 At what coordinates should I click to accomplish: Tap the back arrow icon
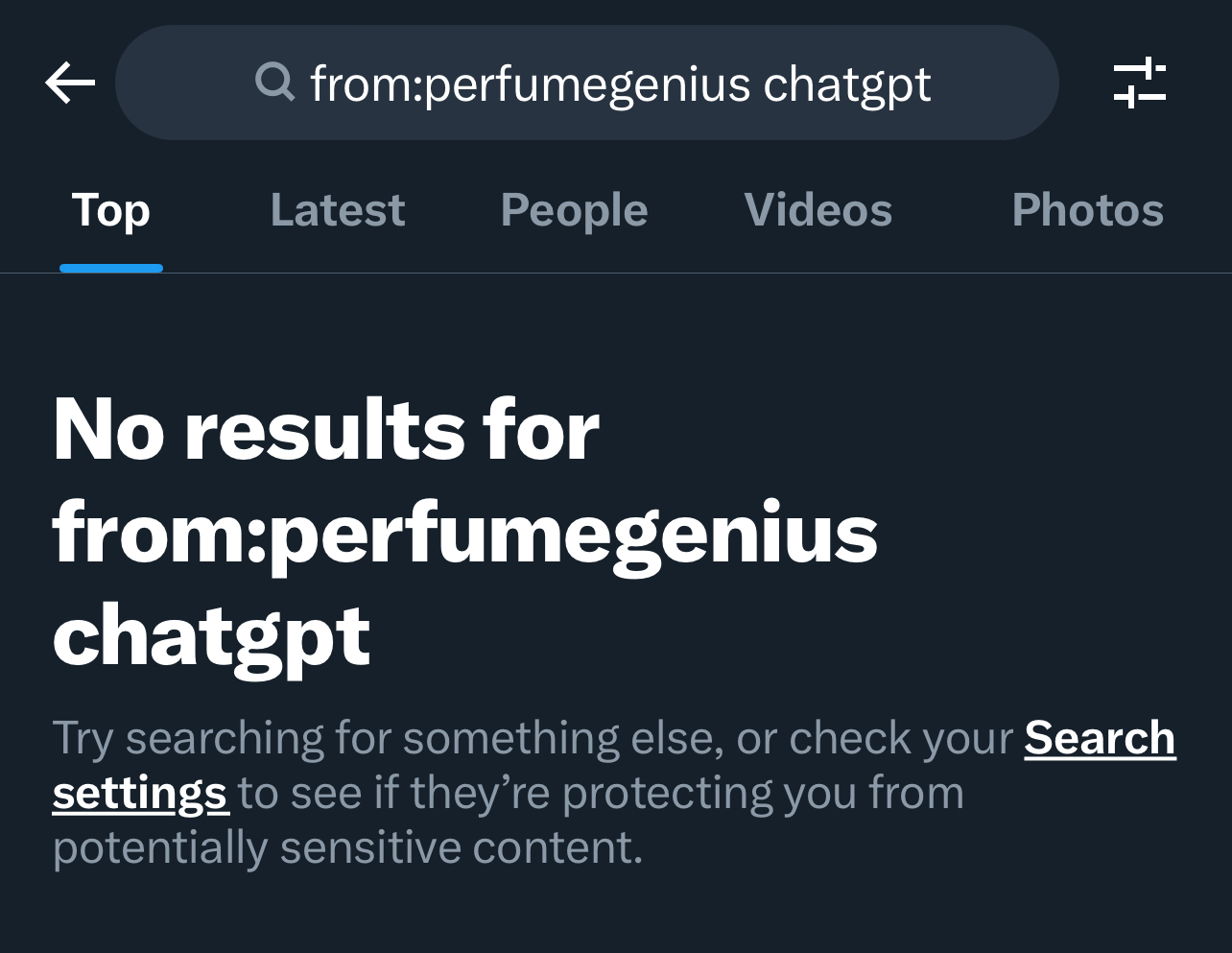[x=70, y=83]
